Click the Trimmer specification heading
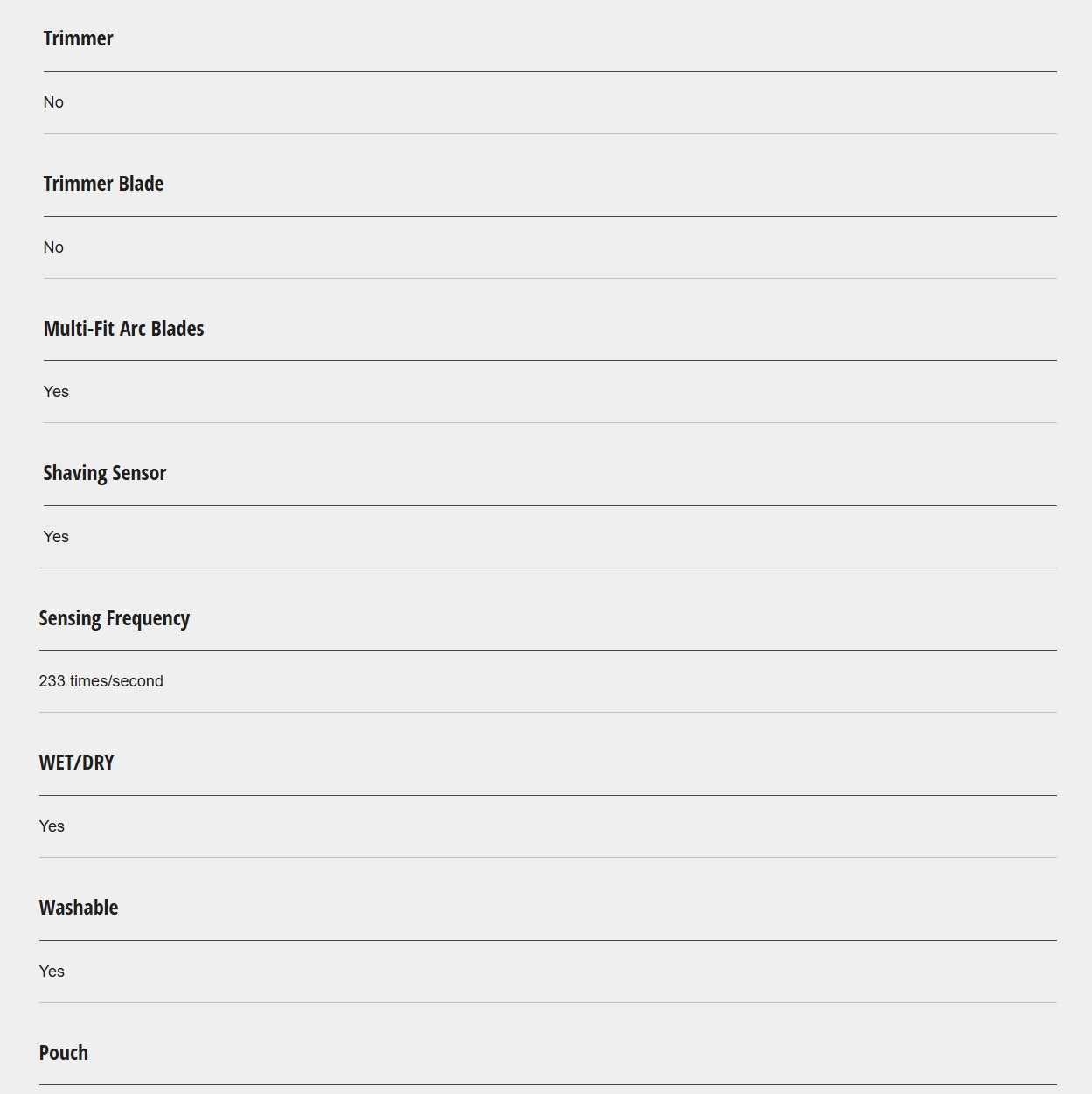Viewport: 1092px width, 1094px height. click(x=78, y=38)
